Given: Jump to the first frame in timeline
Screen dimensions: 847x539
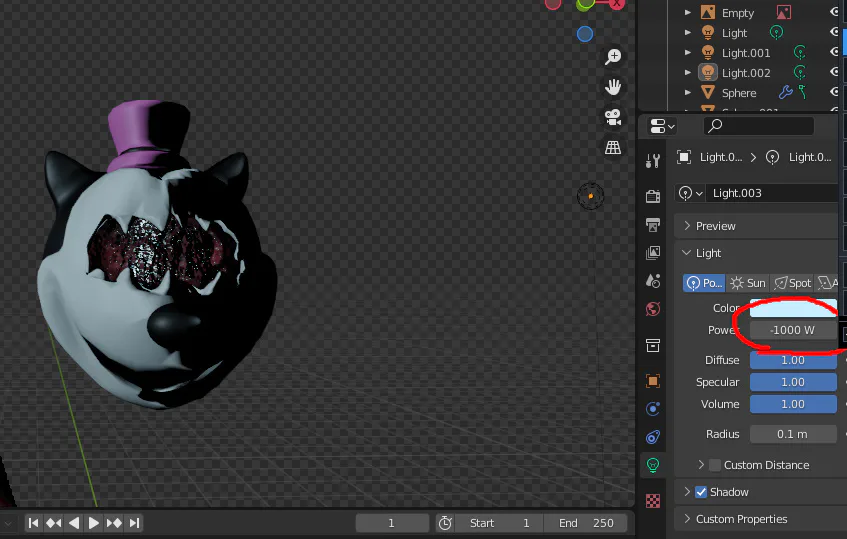Looking at the screenshot, I should tap(33, 523).
